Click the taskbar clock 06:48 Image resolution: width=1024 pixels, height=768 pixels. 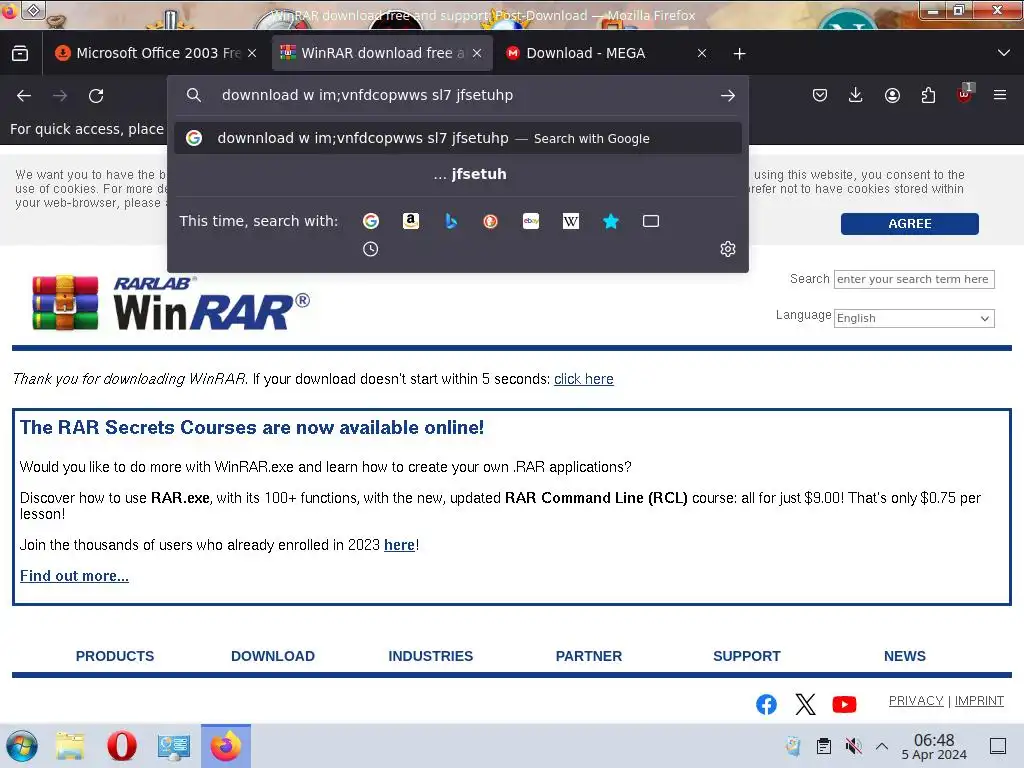pos(934,746)
